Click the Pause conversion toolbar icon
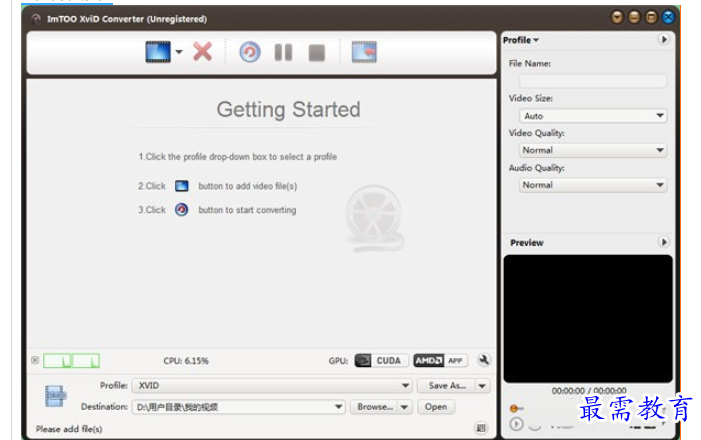 coord(283,52)
